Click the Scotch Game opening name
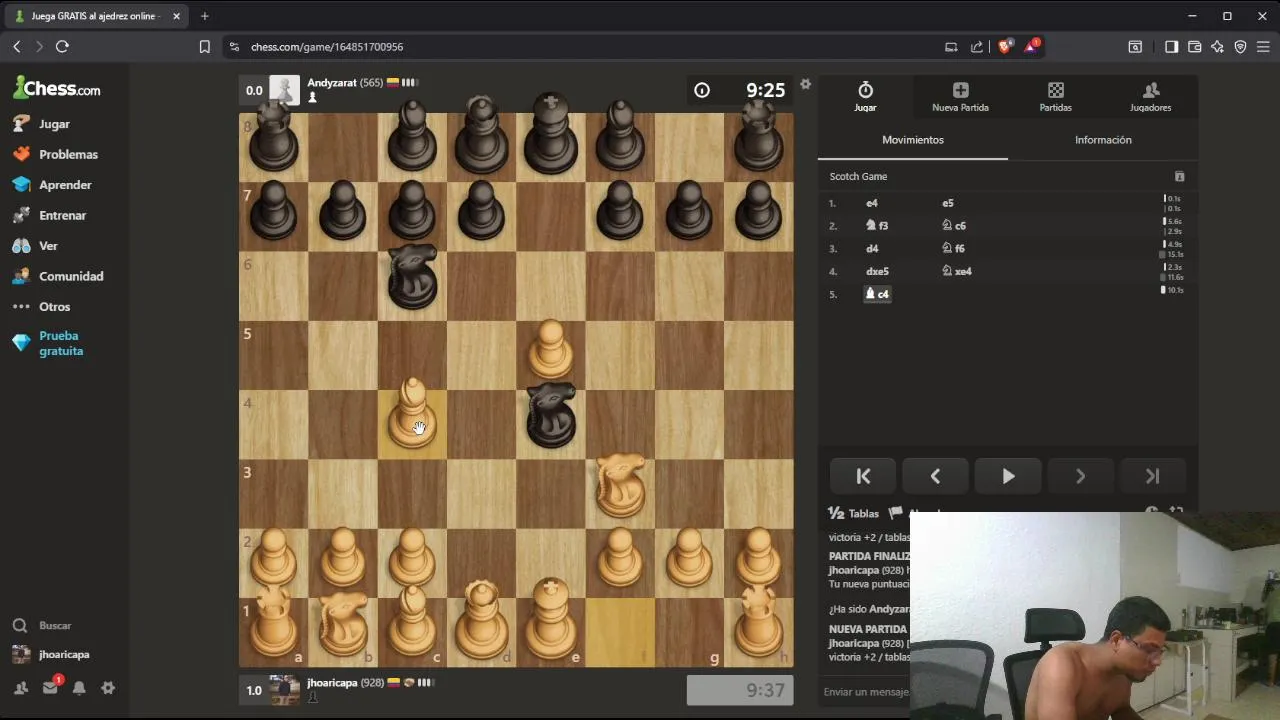 (x=858, y=177)
